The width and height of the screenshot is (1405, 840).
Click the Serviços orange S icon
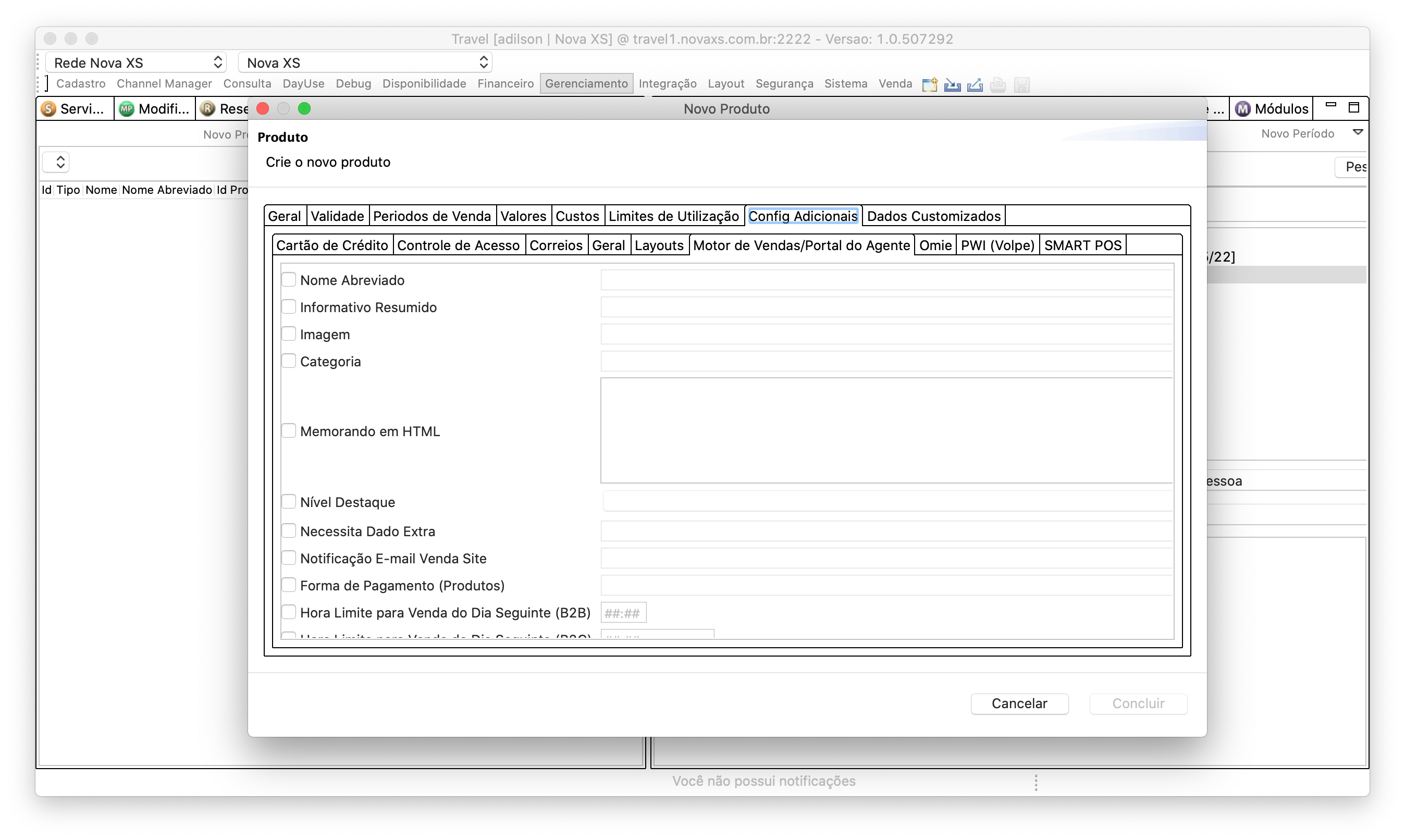(50, 109)
